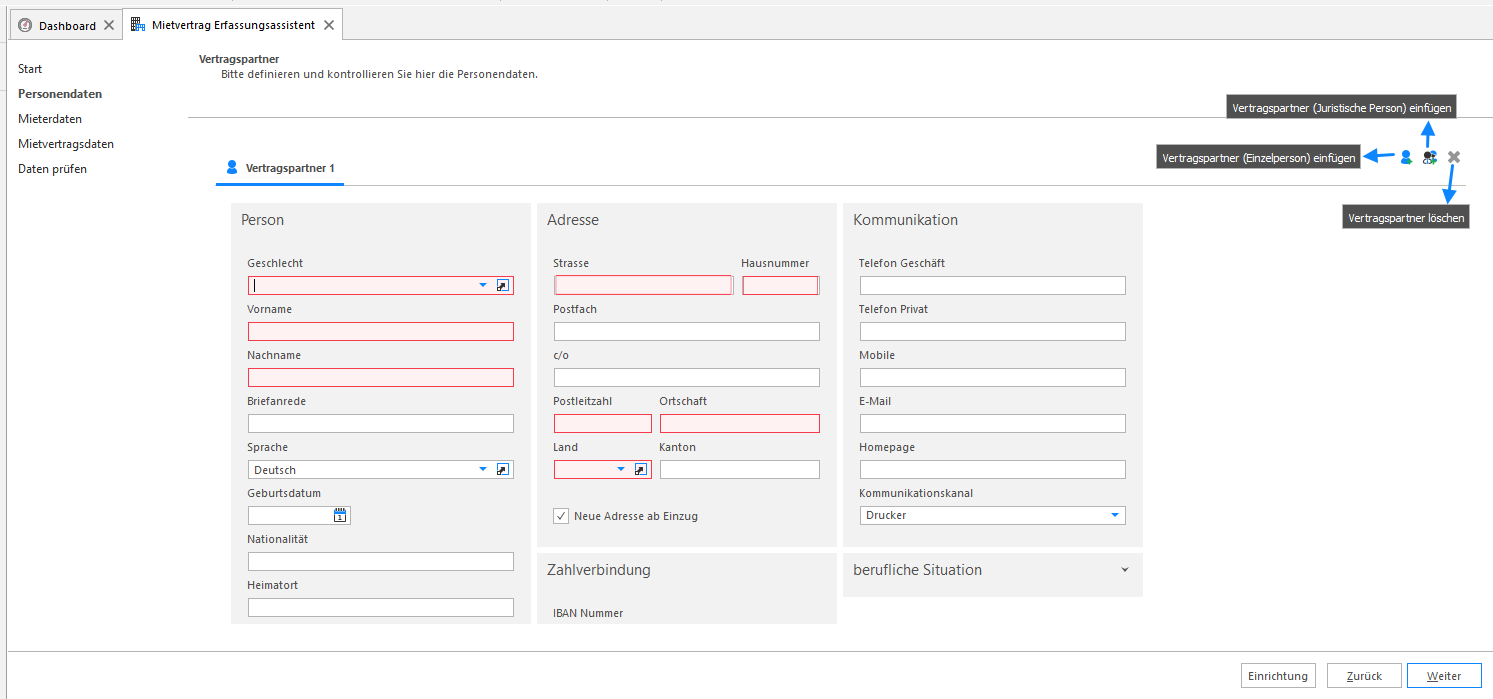Open the Daten prüfen step
This screenshot has width=1493, height=699.
pyautogui.click(x=52, y=169)
